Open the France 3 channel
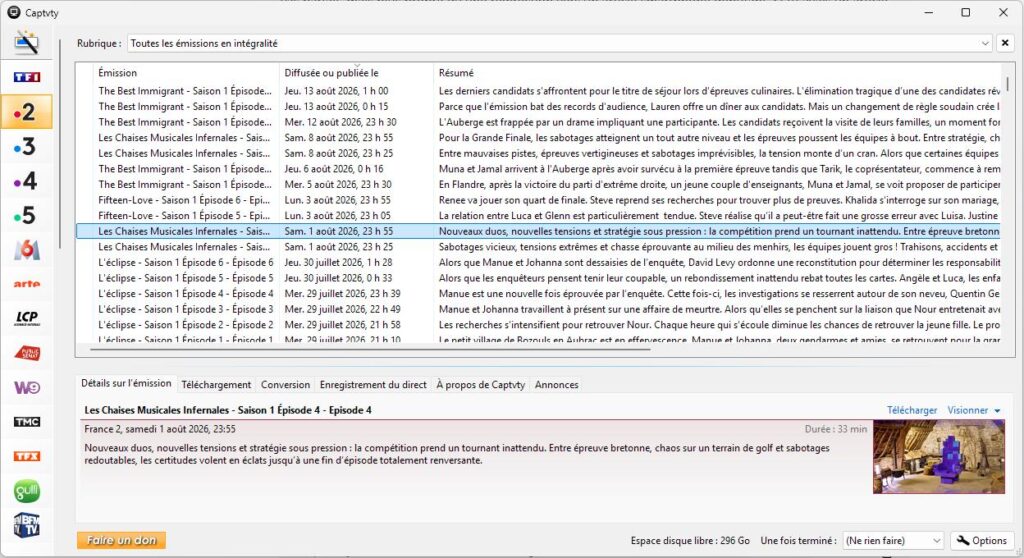Screen dimensions: 1024x558 tap(26, 146)
